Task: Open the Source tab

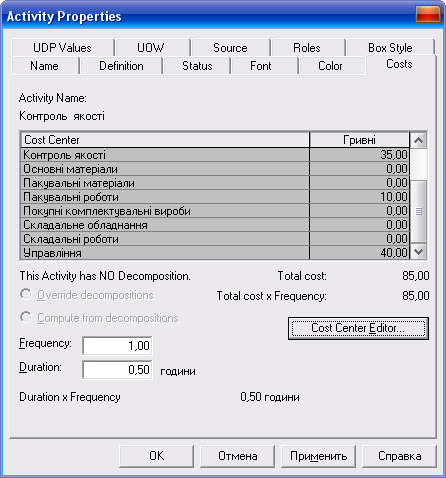Action: click(230, 48)
